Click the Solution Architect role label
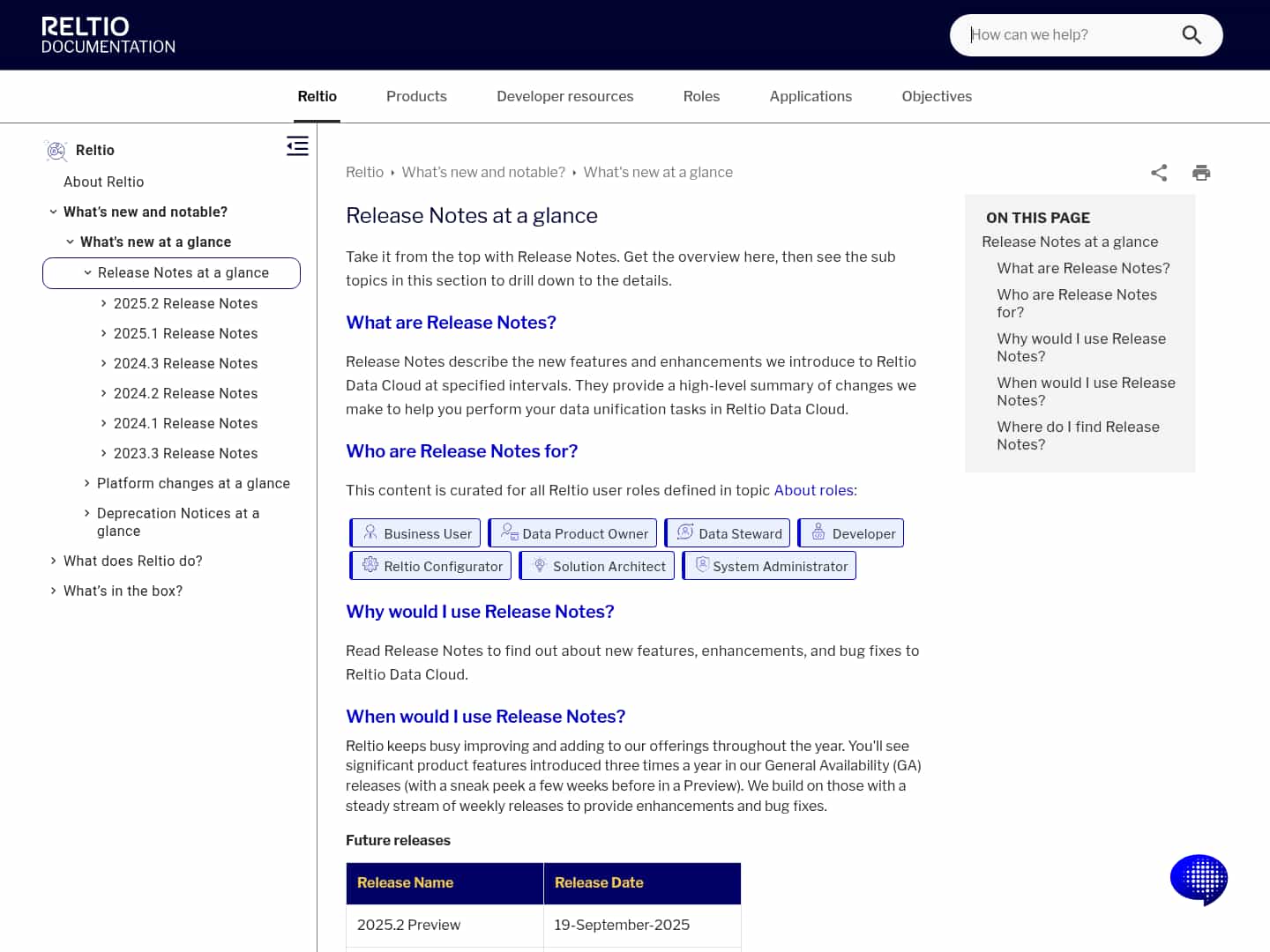1270x952 pixels. pos(609,567)
